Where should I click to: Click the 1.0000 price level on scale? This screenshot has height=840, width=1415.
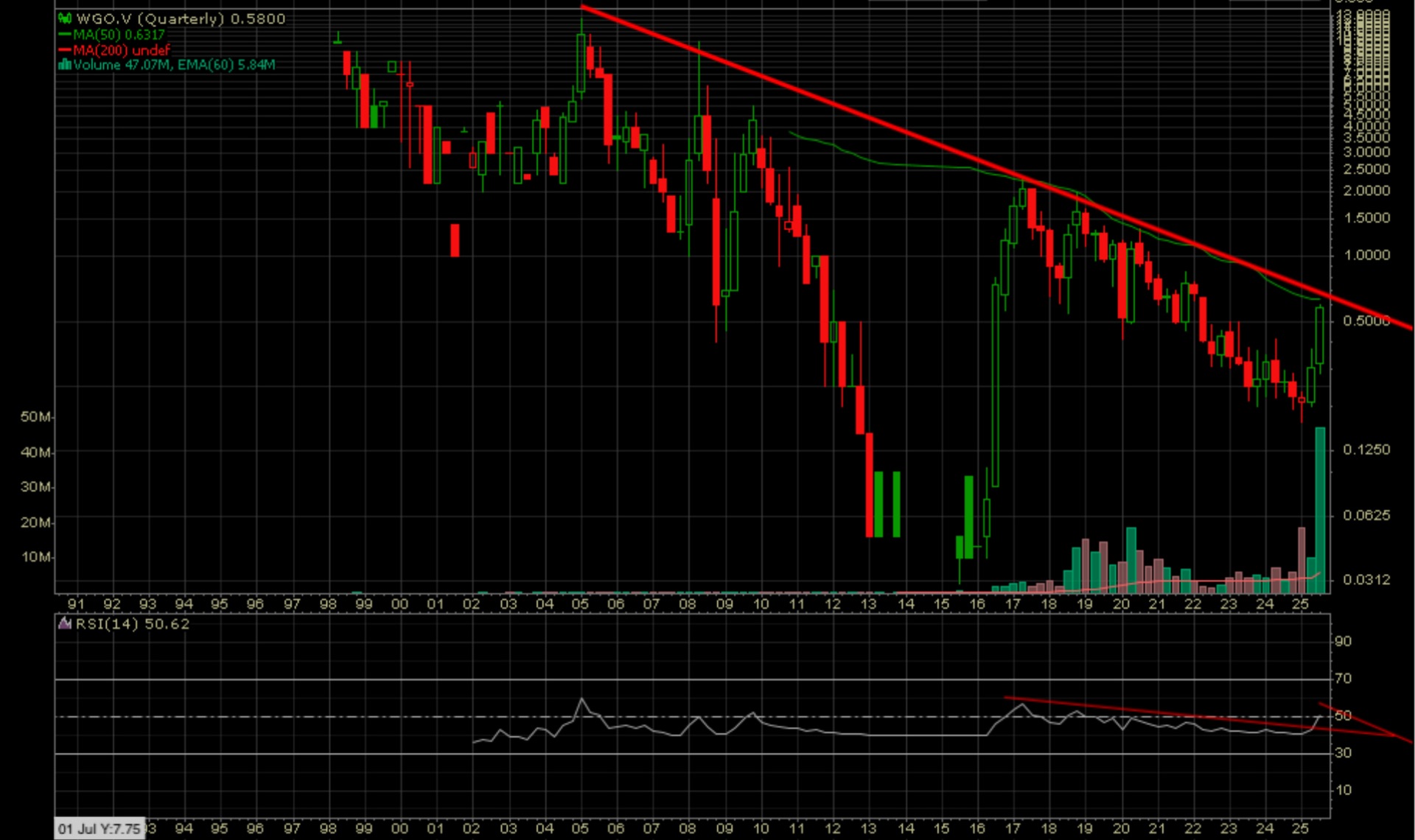click(1367, 255)
